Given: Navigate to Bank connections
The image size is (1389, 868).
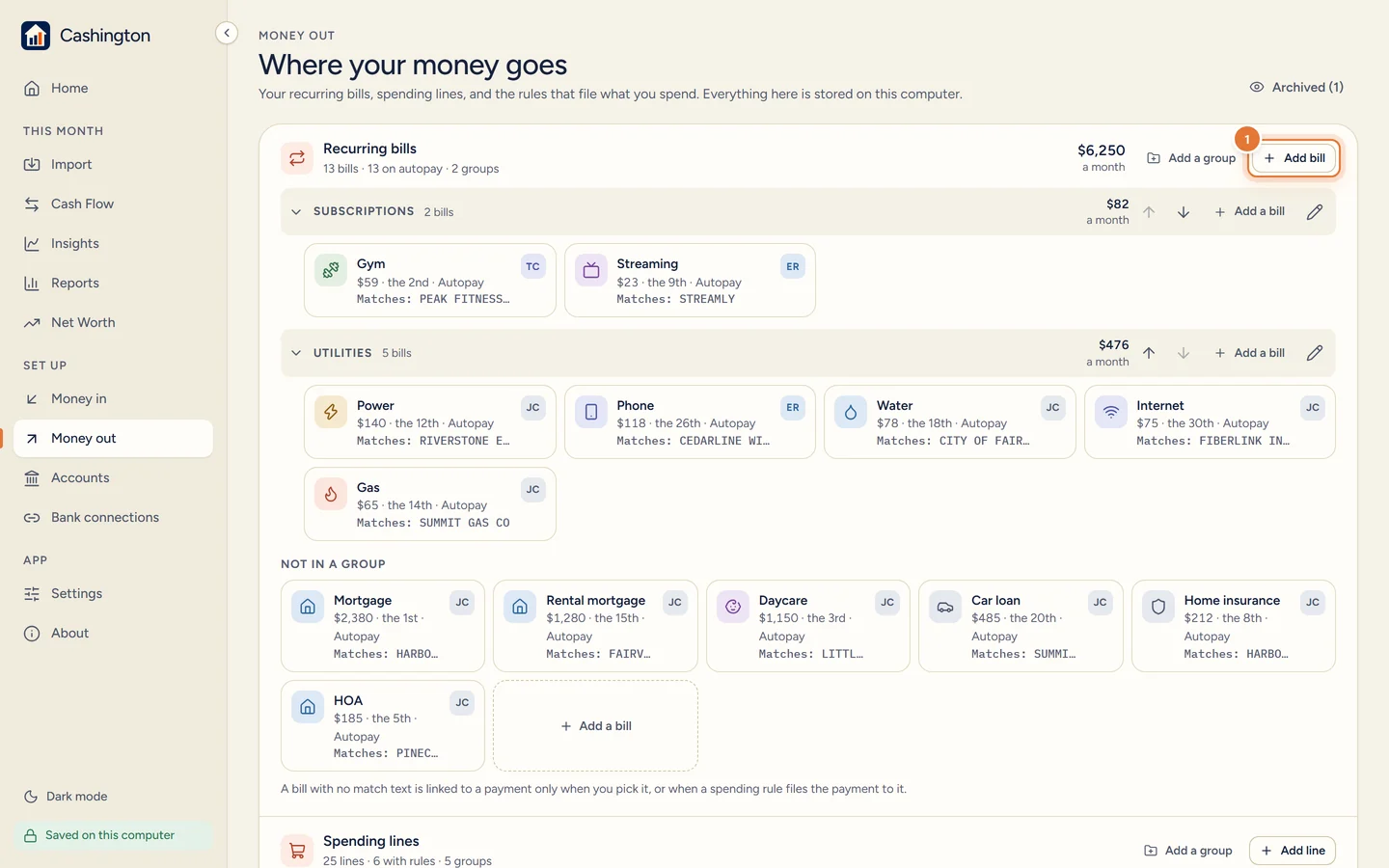Looking at the screenshot, I should point(114,517).
